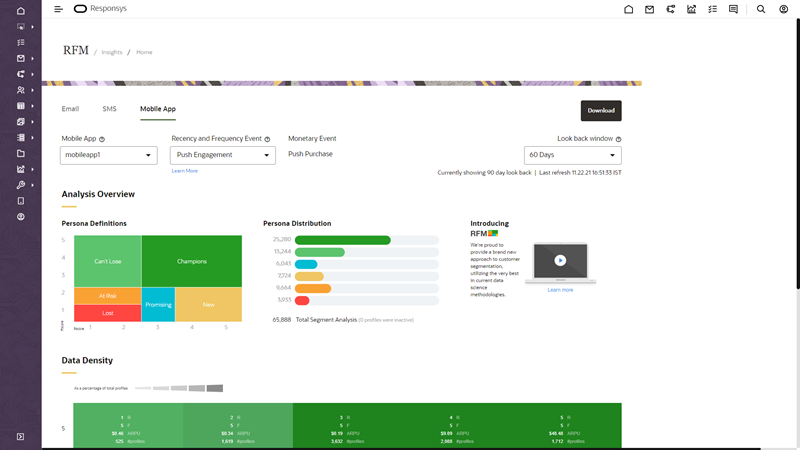
Task: Switch to the Email tab
Action: point(70,109)
